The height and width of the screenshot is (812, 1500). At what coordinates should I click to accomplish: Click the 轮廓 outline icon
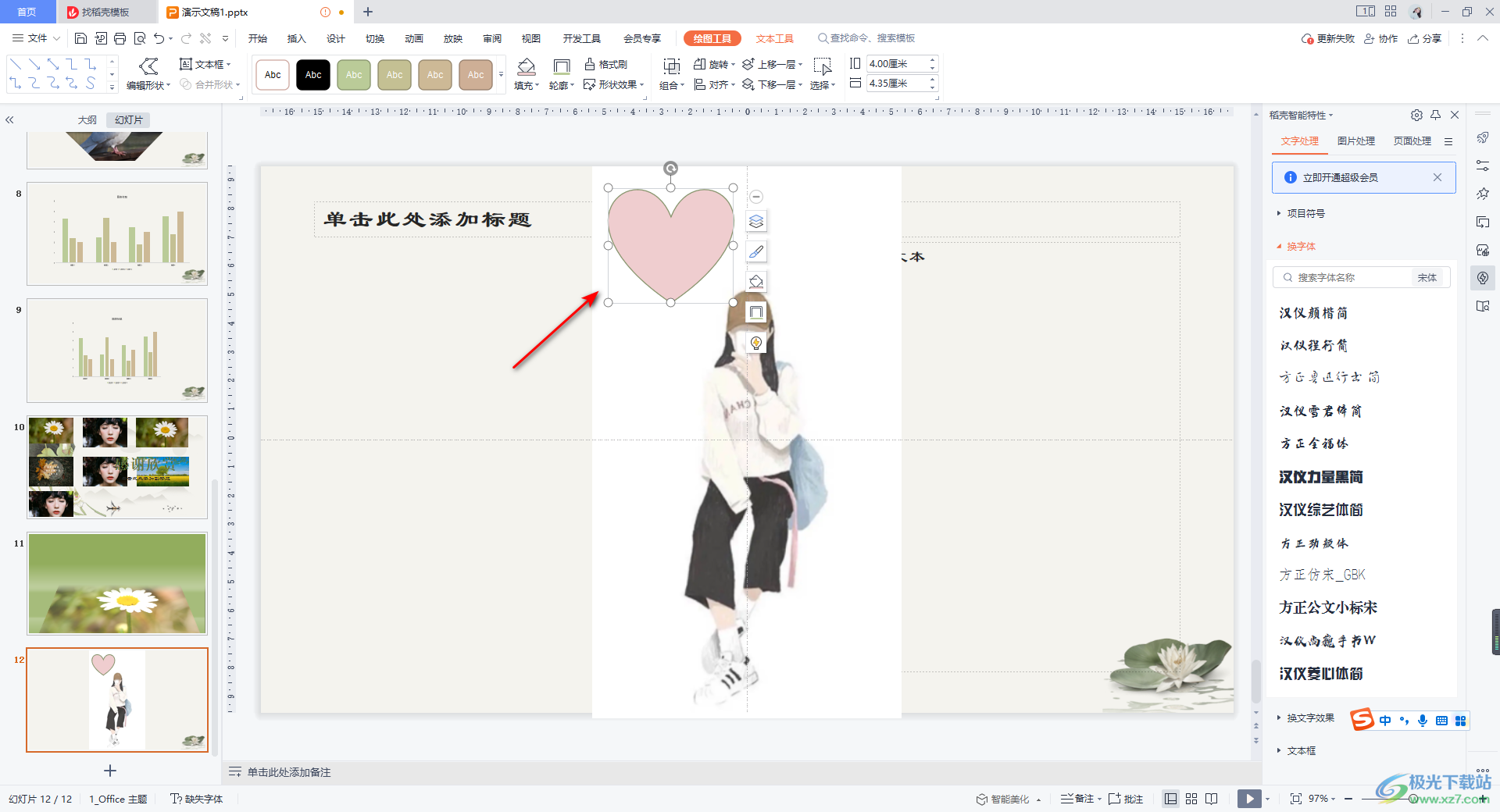coord(561,66)
